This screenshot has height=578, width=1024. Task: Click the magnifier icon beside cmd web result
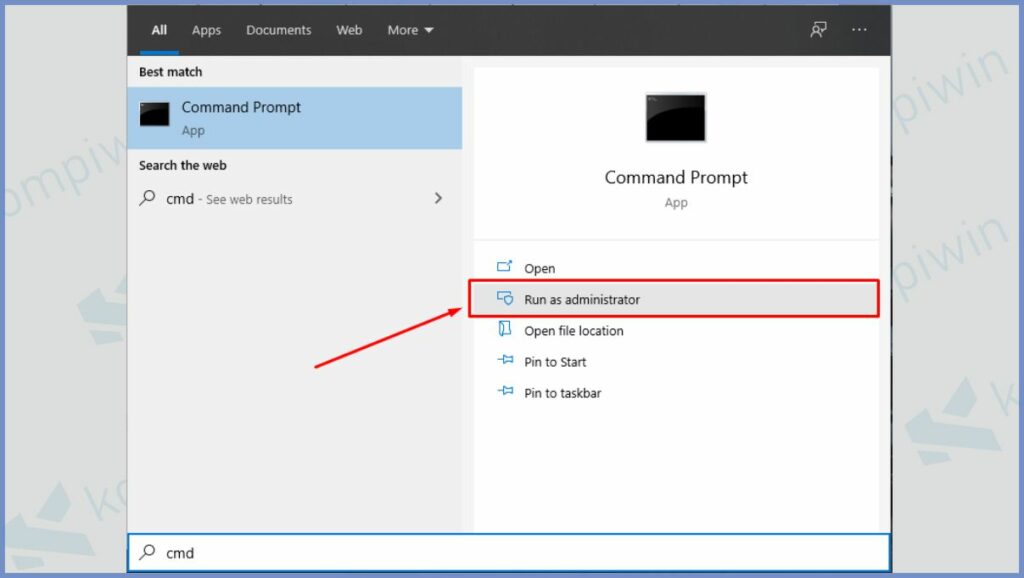click(147, 198)
